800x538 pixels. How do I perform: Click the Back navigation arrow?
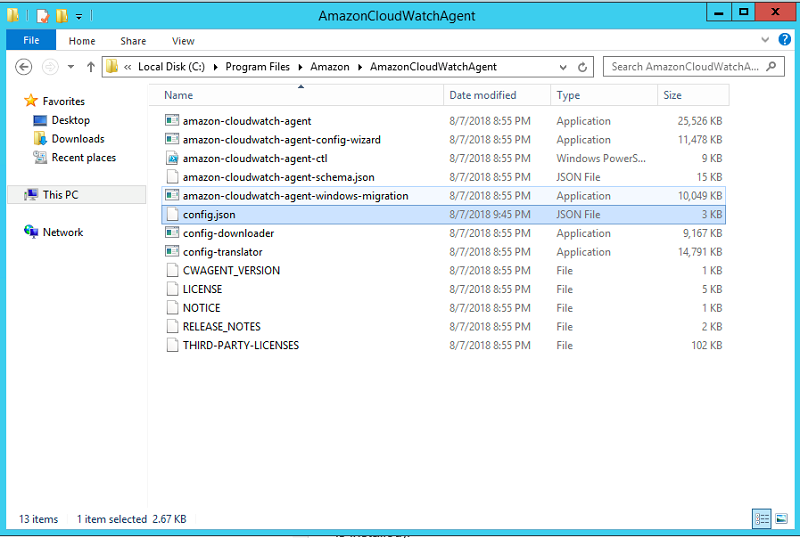(x=23, y=67)
